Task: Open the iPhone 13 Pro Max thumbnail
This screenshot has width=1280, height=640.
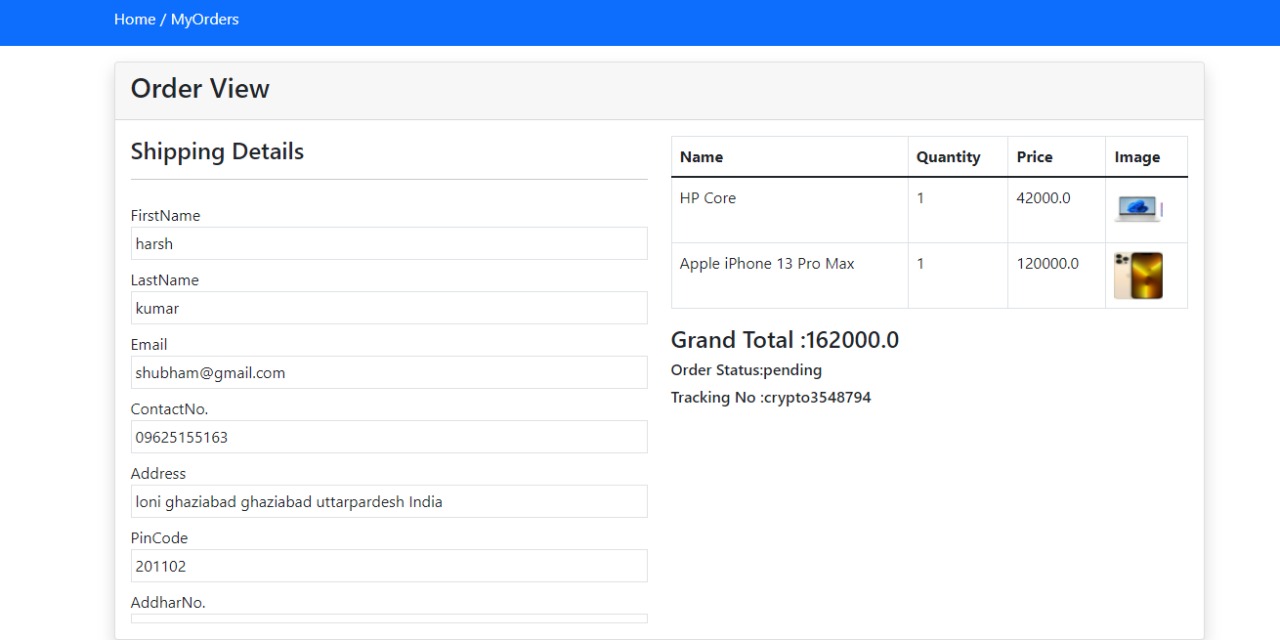Action: pos(1138,276)
